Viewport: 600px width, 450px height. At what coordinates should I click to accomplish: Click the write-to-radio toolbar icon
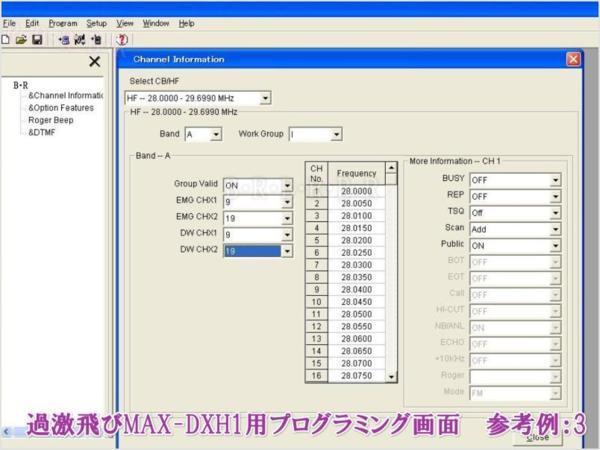tap(96, 39)
